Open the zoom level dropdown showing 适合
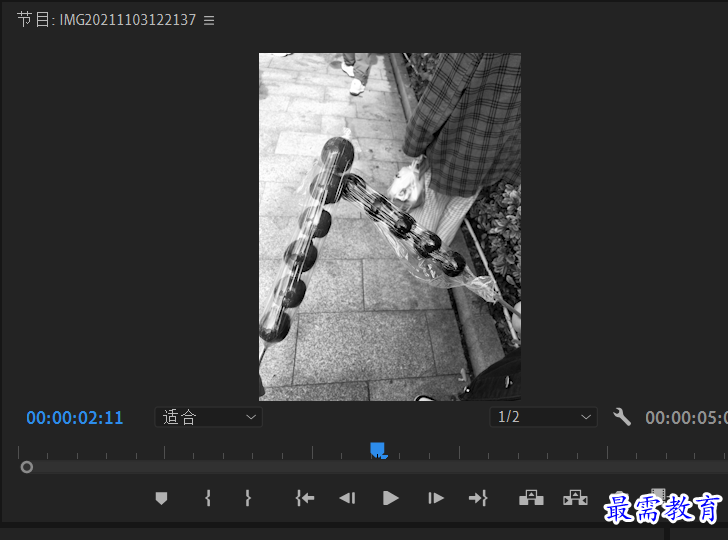This screenshot has height=540, width=728. click(x=208, y=417)
